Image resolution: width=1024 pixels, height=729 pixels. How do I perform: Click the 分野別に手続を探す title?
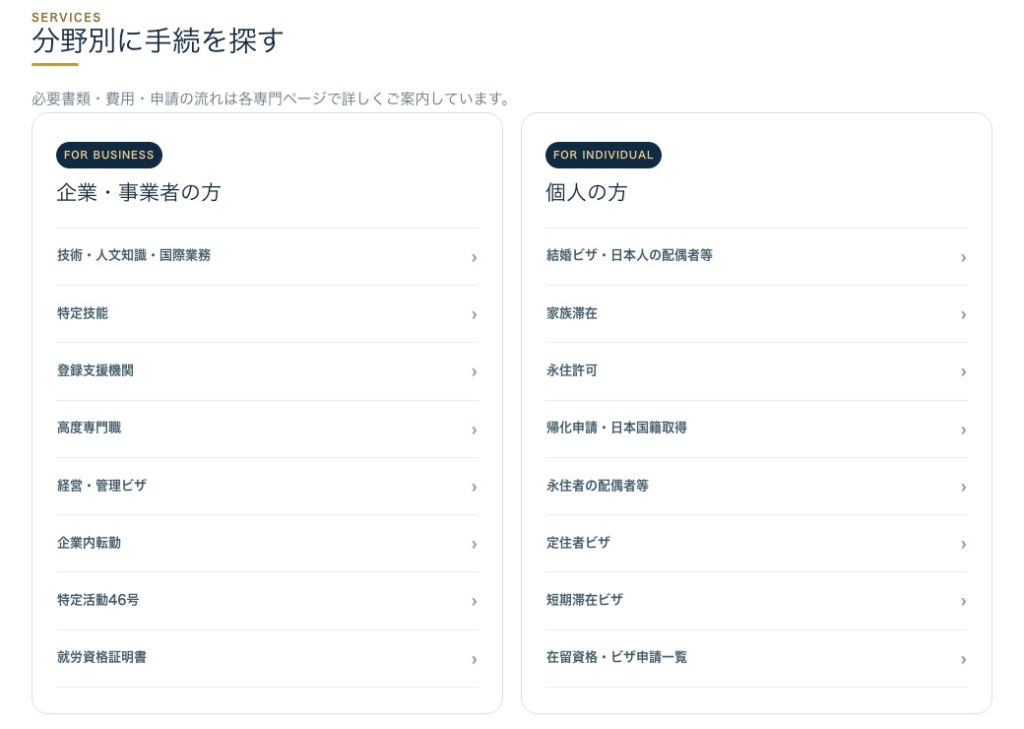pyautogui.click(x=157, y=40)
